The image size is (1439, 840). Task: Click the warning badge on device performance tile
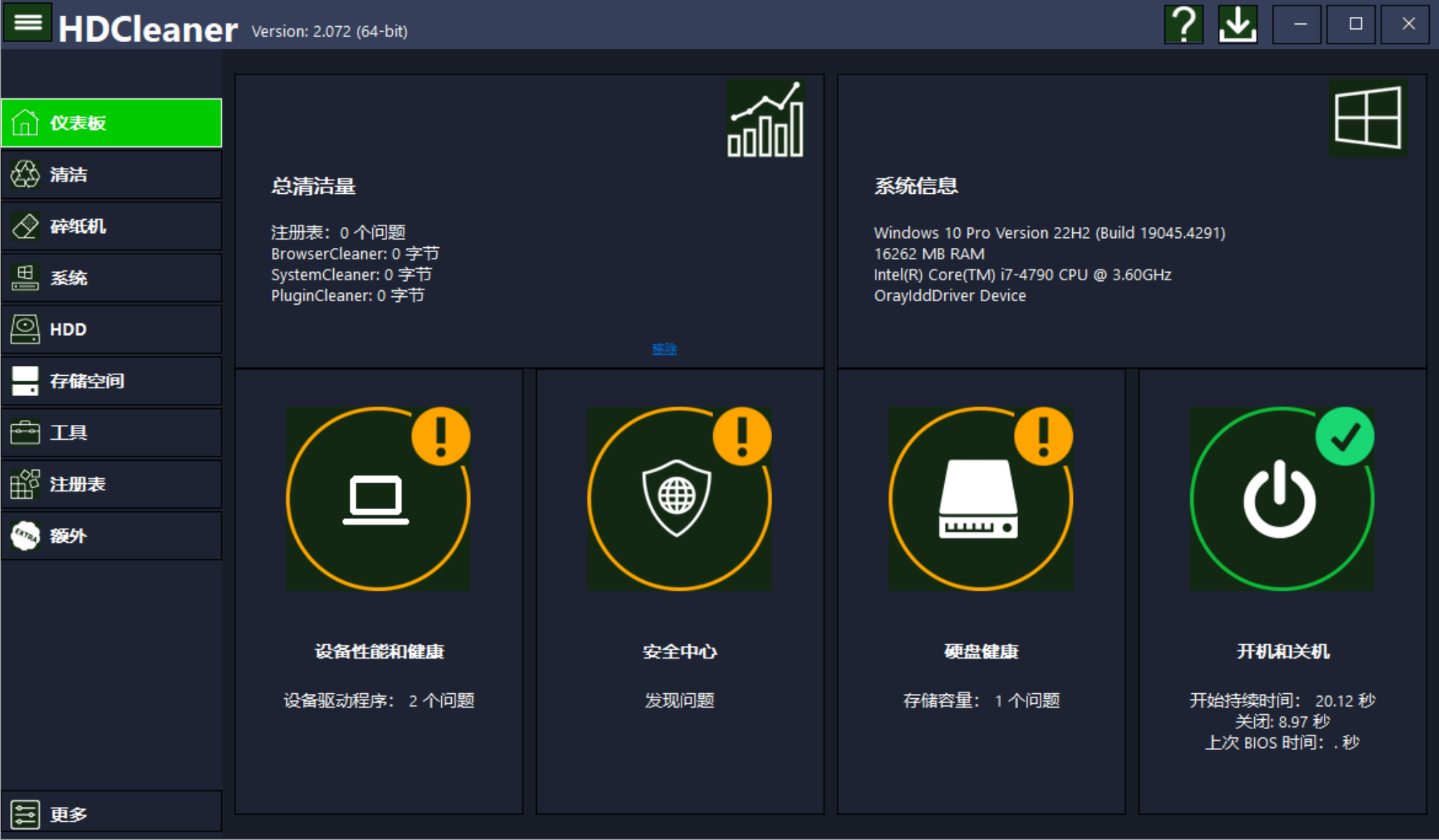(441, 436)
